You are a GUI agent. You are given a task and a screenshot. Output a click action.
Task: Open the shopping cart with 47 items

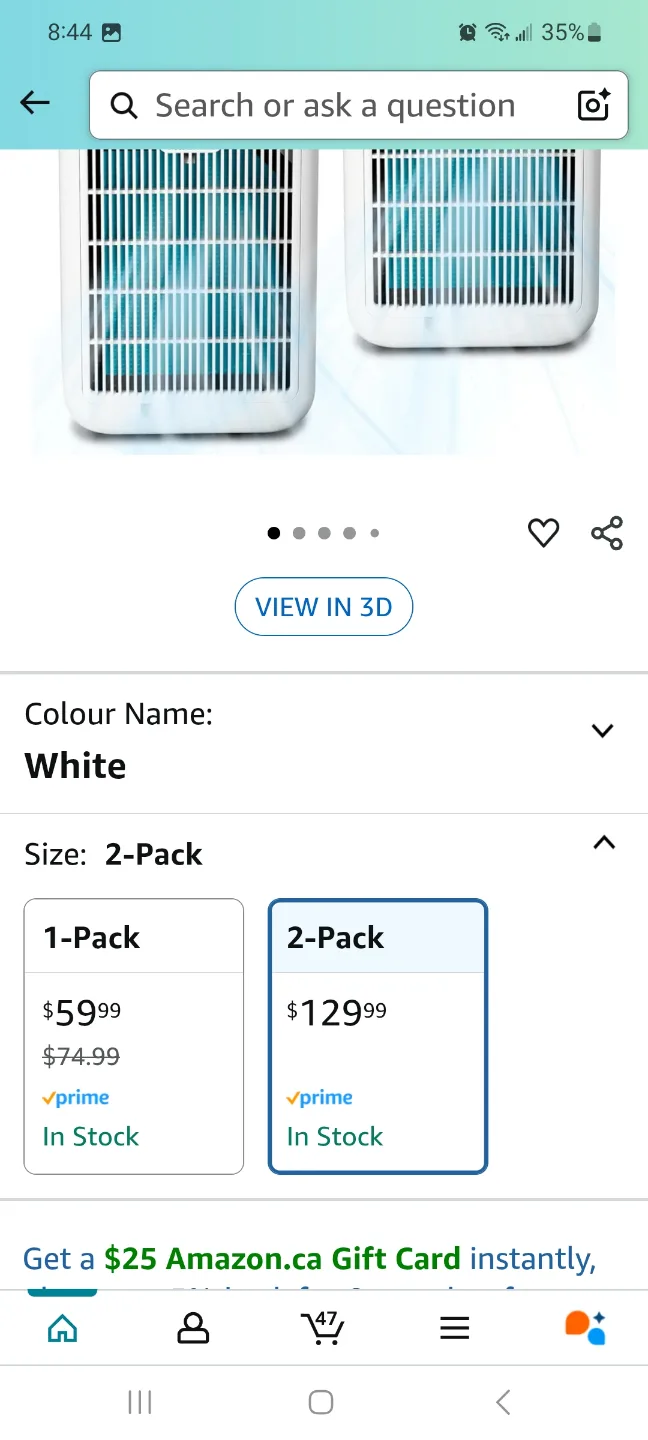323,1328
